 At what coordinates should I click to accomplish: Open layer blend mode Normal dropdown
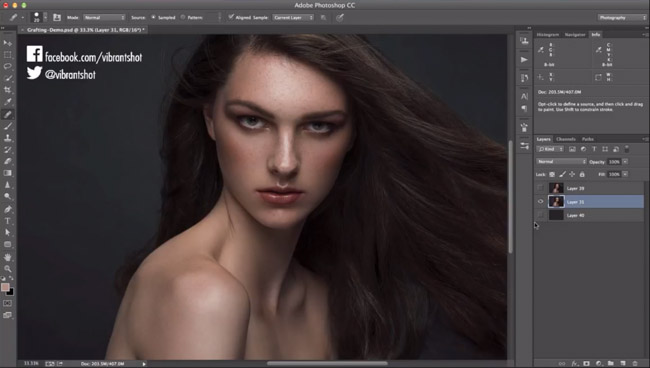tap(562, 162)
